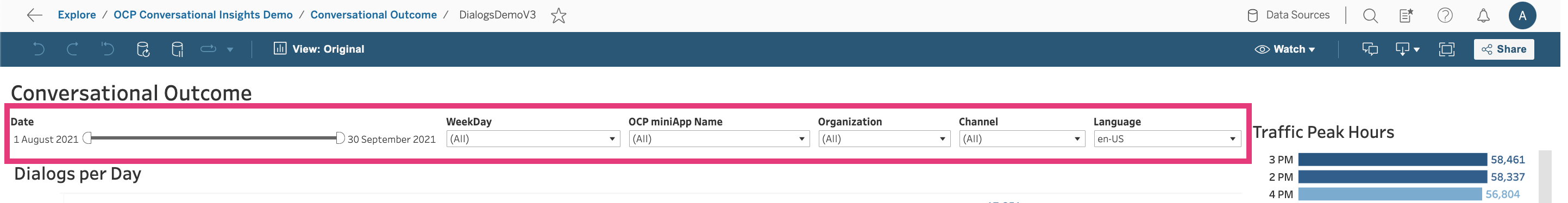Expand the OCP miniApp Name dropdown

pyautogui.click(x=718, y=138)
